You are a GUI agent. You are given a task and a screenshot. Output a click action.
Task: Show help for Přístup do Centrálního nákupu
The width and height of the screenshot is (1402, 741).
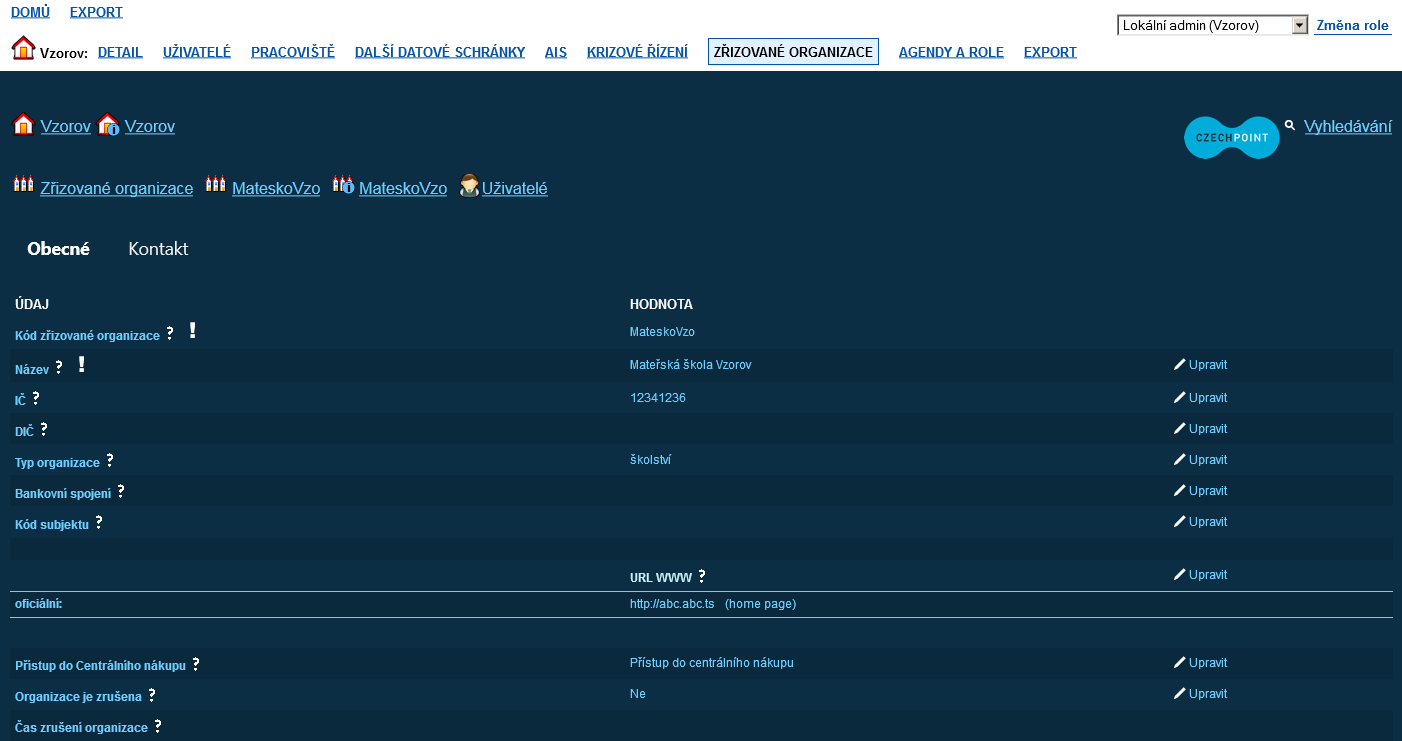196,663
